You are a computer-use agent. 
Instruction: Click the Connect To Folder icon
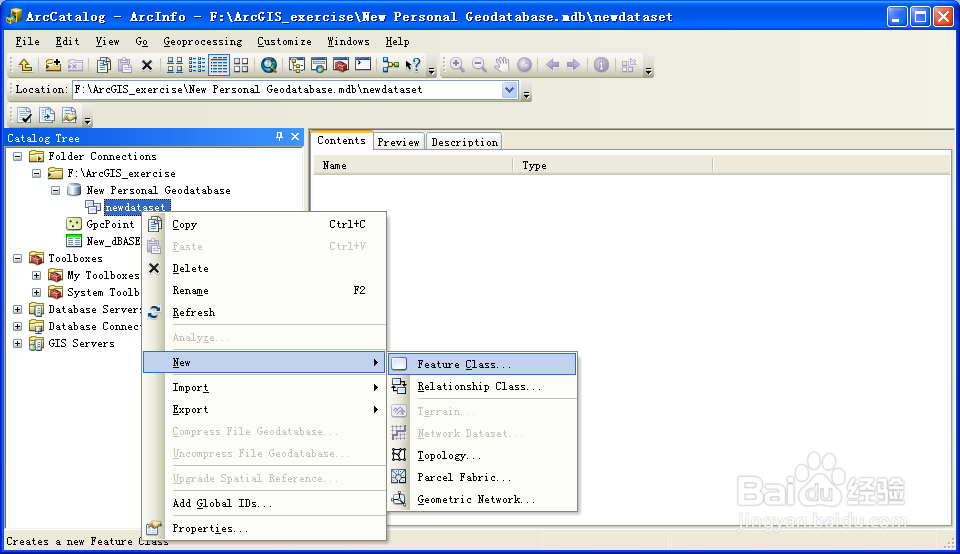(53, 65)
